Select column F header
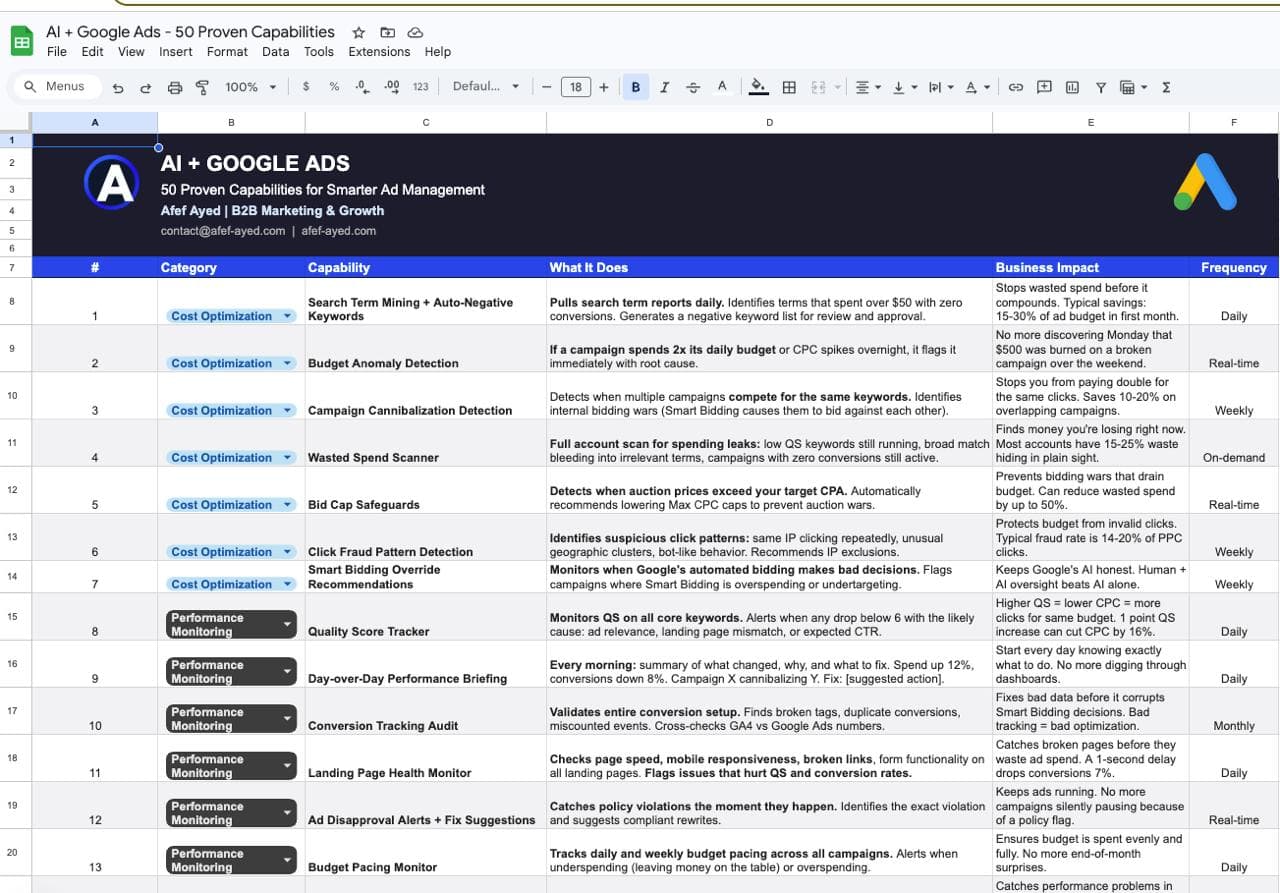The width and height of the screenshot is (1280, 893). click(1234, 122)
